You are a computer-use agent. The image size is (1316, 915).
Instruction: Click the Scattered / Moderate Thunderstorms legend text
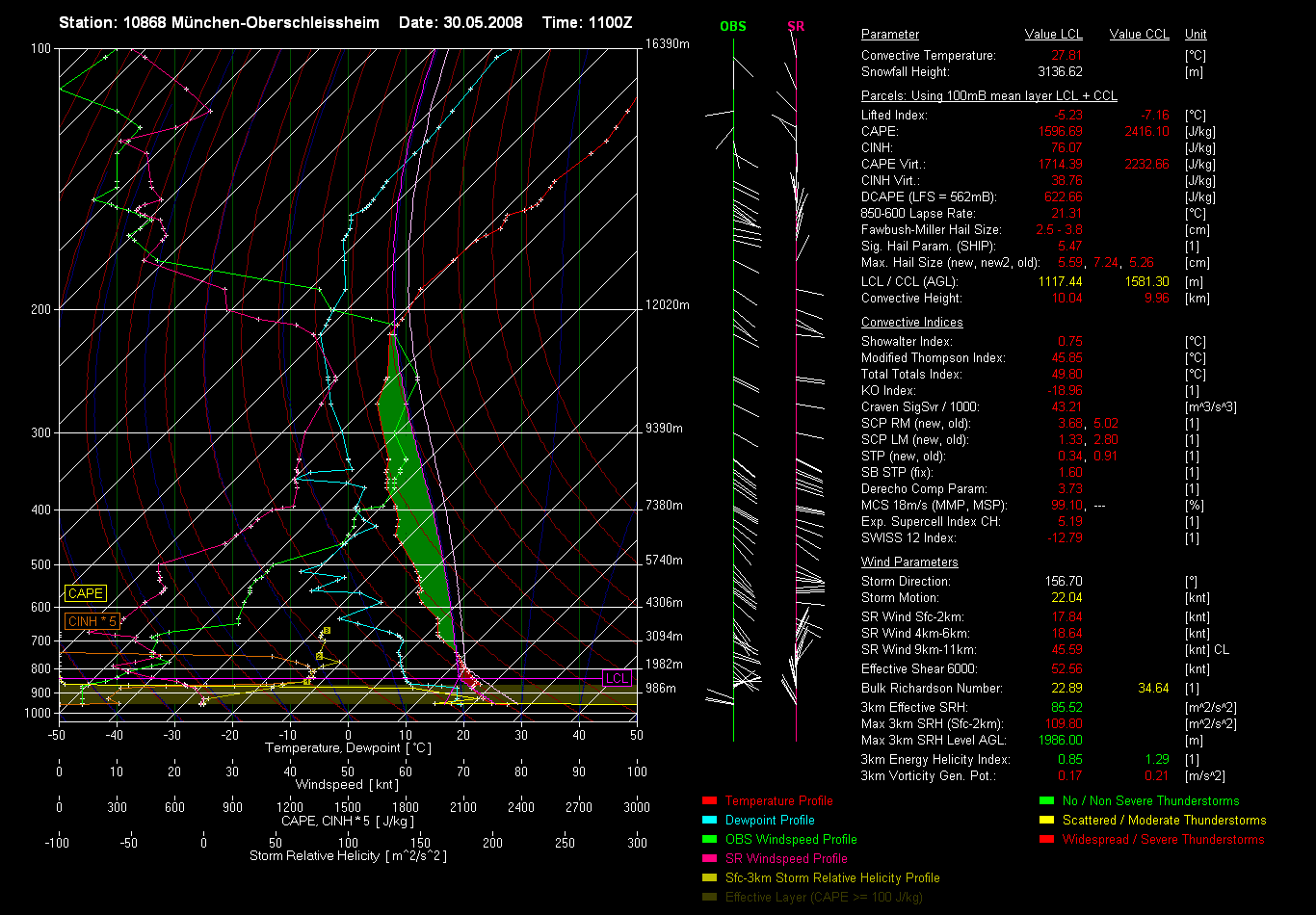point(1164,821)
